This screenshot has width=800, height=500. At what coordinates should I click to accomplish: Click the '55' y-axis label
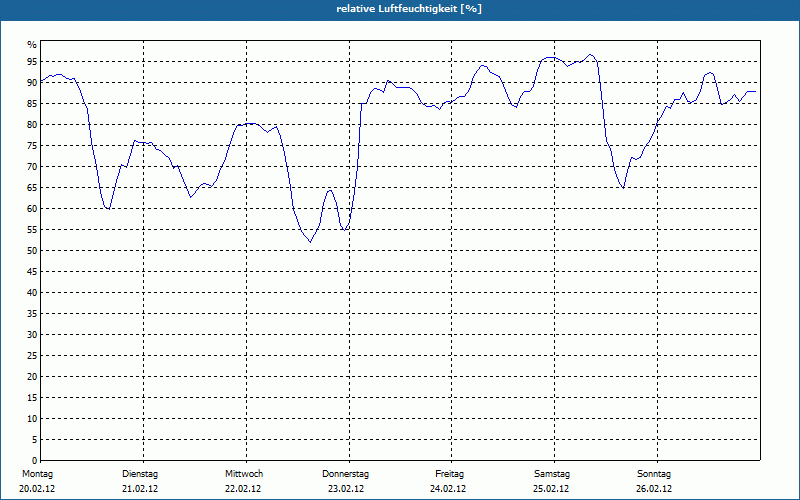point(32,230)
